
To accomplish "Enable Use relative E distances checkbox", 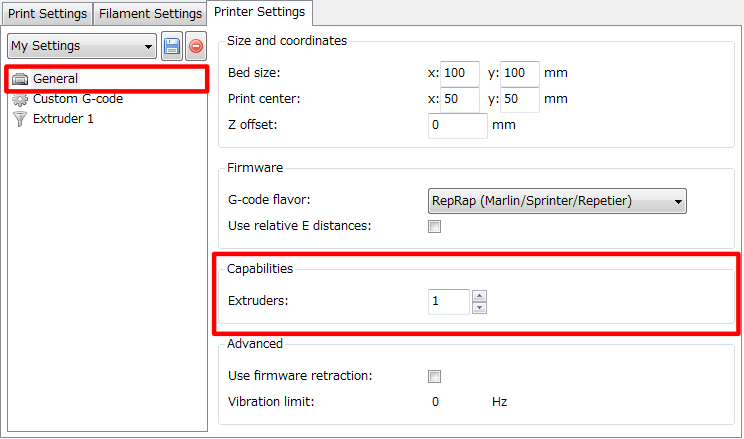I will coord(434,226).
